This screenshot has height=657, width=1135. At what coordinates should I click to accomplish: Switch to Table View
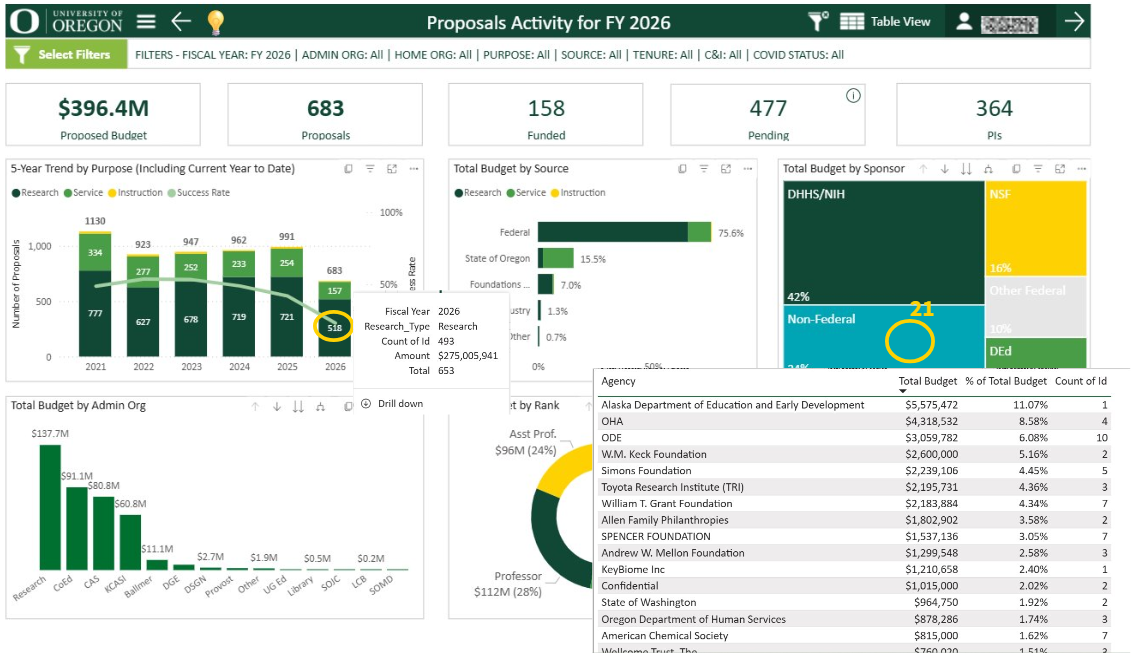(885, 22)
